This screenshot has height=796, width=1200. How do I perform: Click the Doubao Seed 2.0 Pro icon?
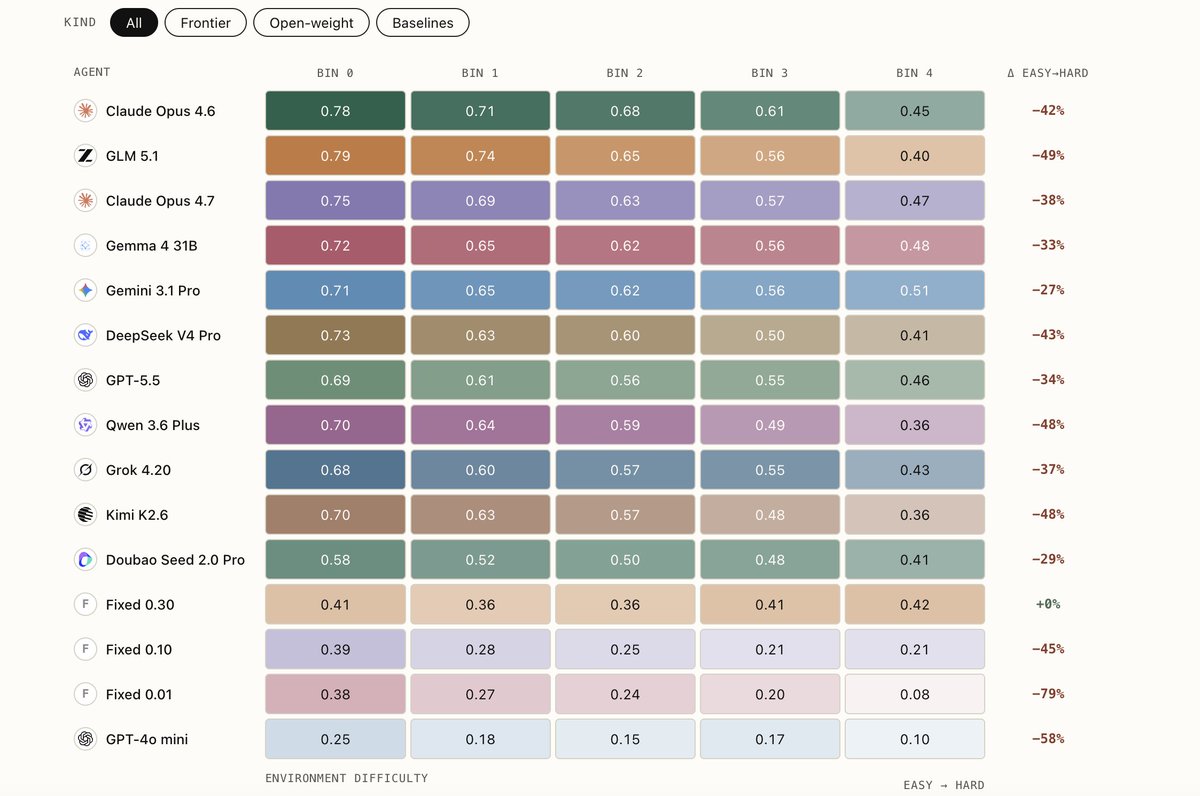pos(85,560)
